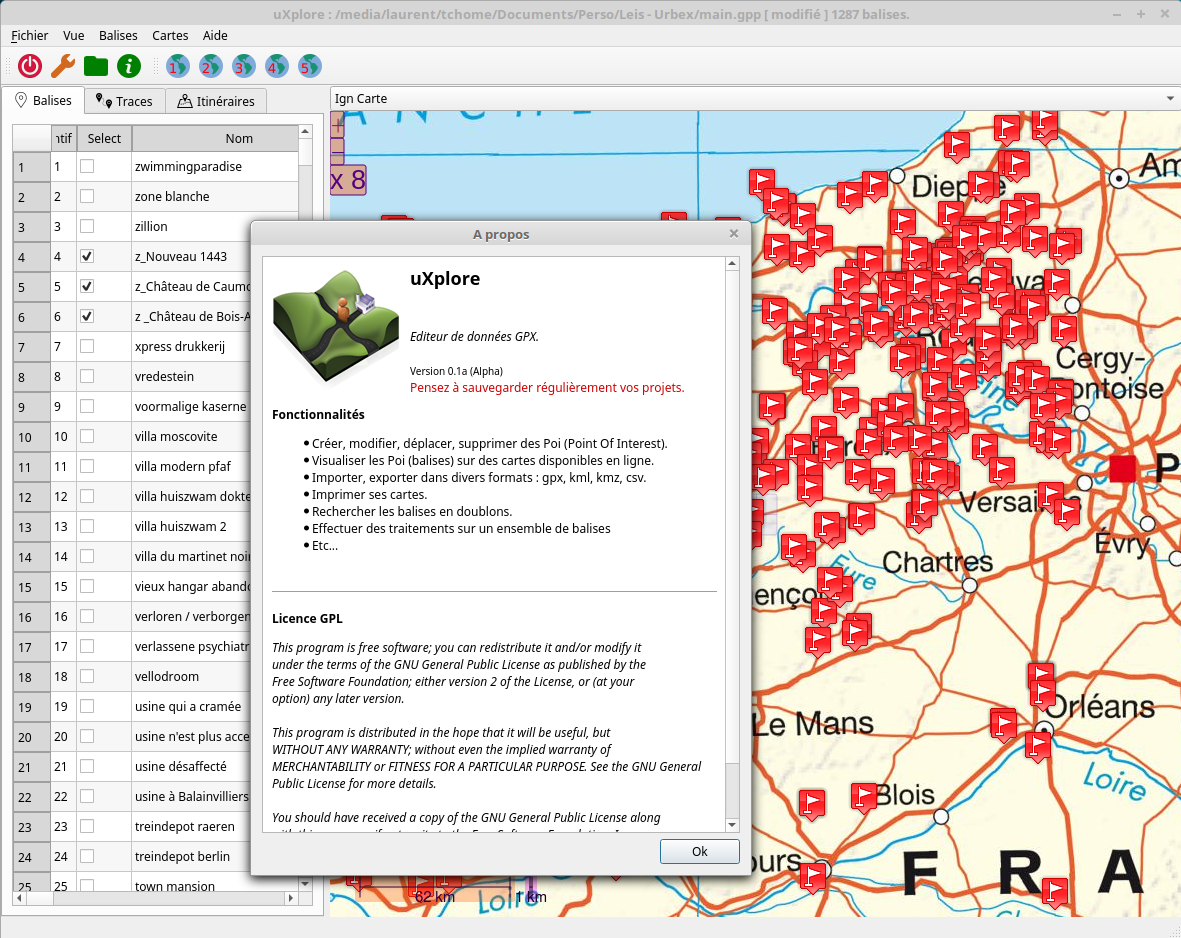Select globe map preset 1
Viewport: 1181px width, 938px height.
177,66
